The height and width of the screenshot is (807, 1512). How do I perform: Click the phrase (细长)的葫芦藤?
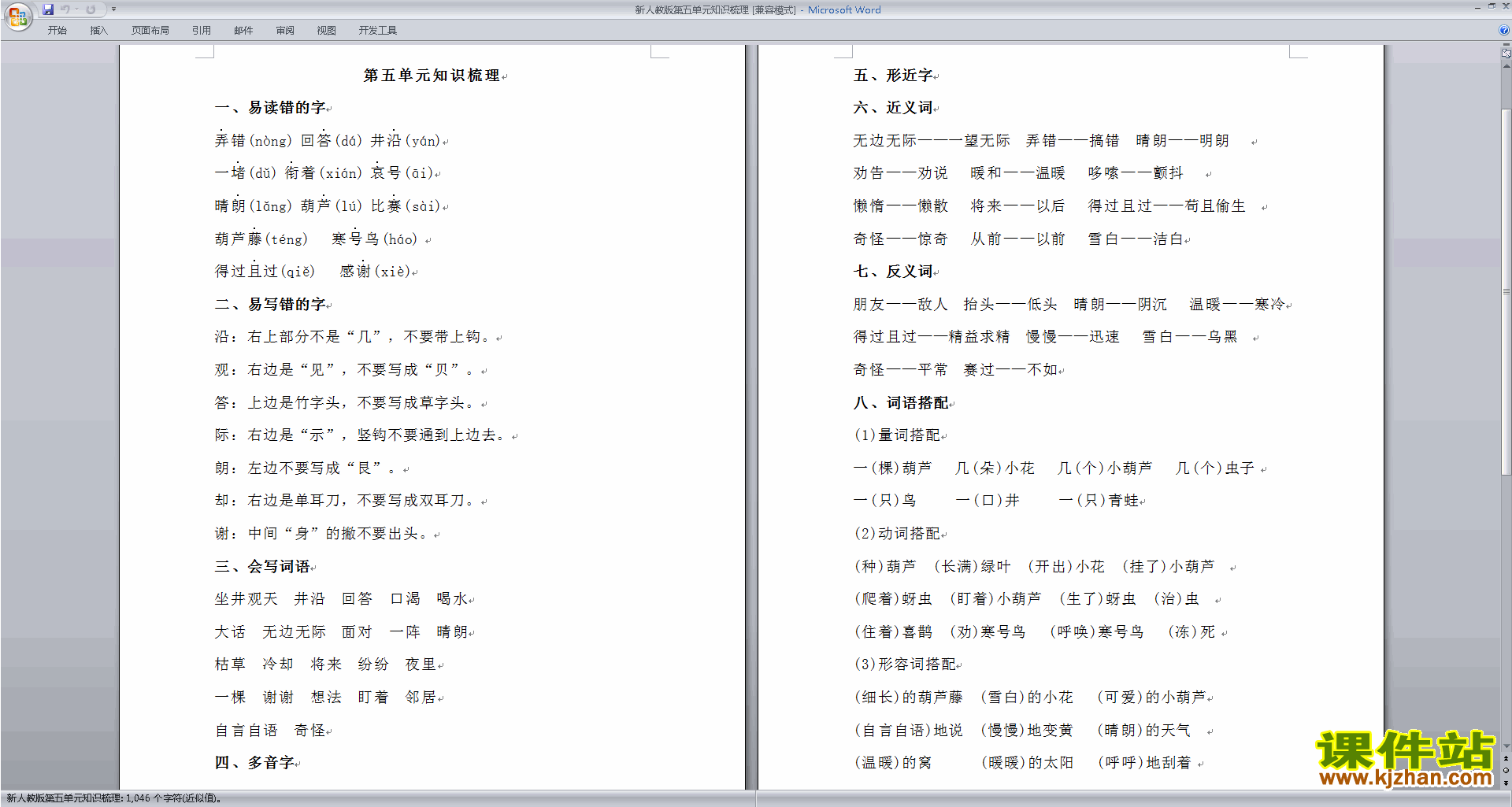(x=909, y=698)
